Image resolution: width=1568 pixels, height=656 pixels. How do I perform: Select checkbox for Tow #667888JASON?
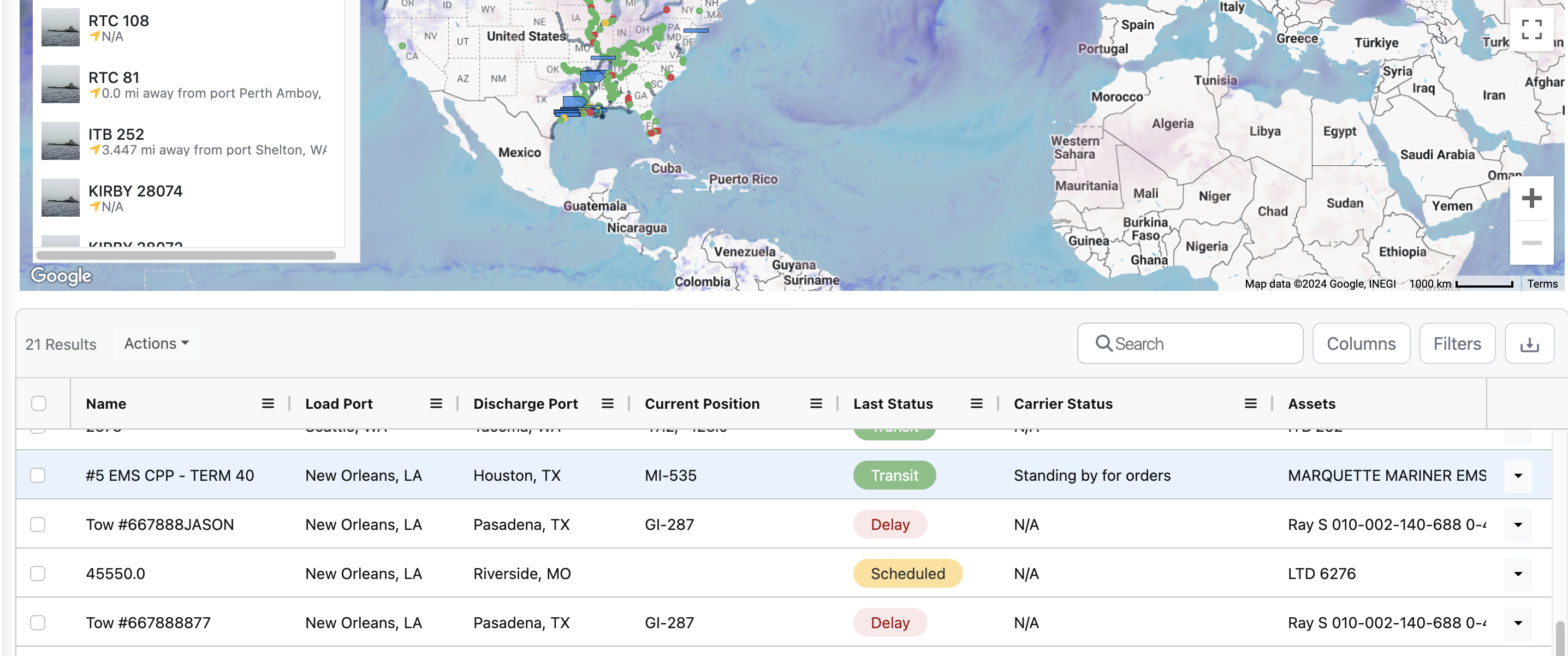(x=38, y=524)
